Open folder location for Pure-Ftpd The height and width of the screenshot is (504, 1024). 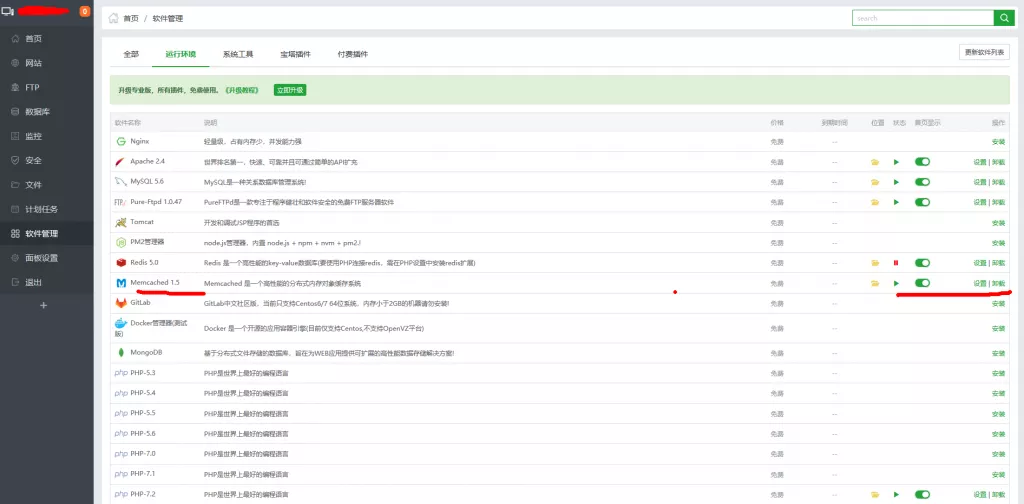[x=875, y=202]
